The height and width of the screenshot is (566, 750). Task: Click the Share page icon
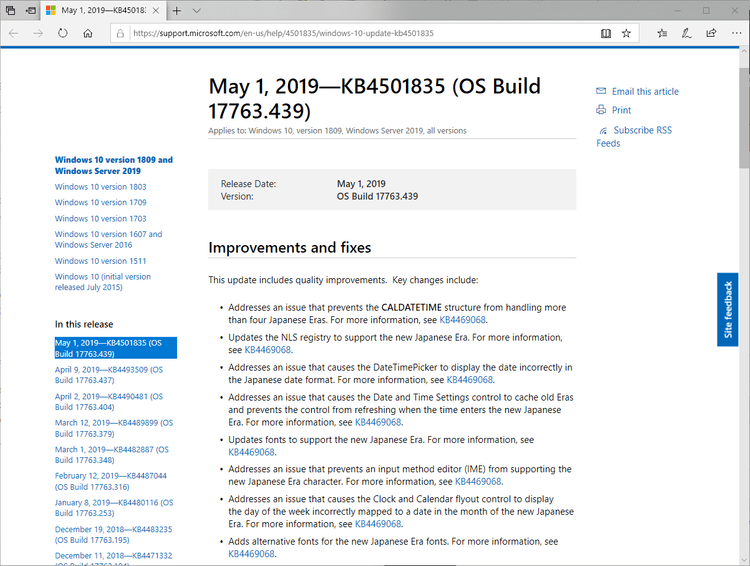(x=711, y=33)
